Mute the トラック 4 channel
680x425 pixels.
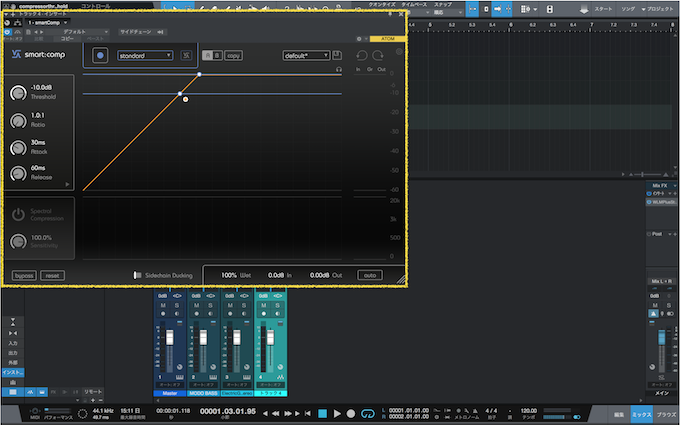click(264, 305)
